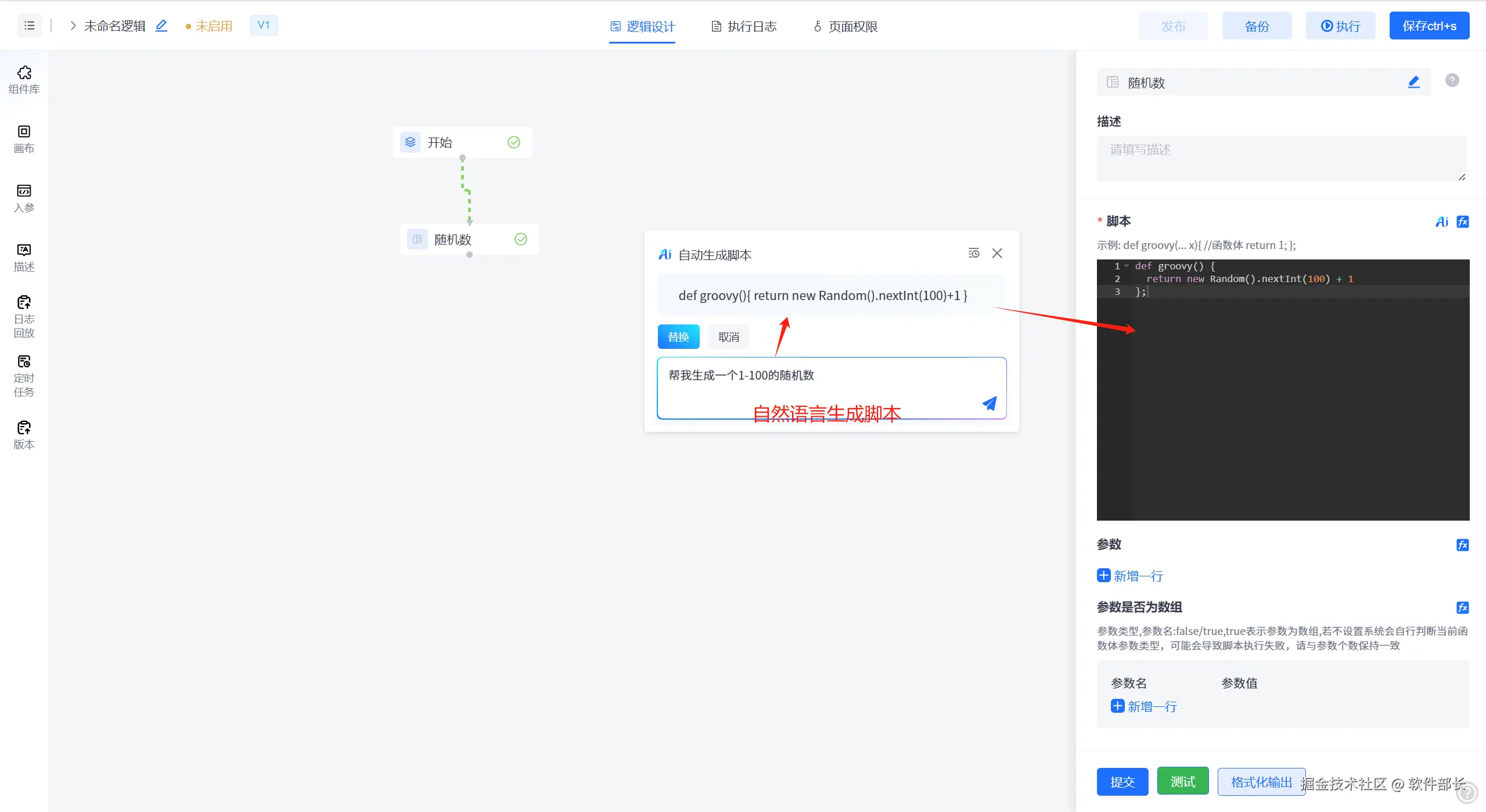Click the 替换 replace button
Viewport: 1486px width, 812px height.
678,337
